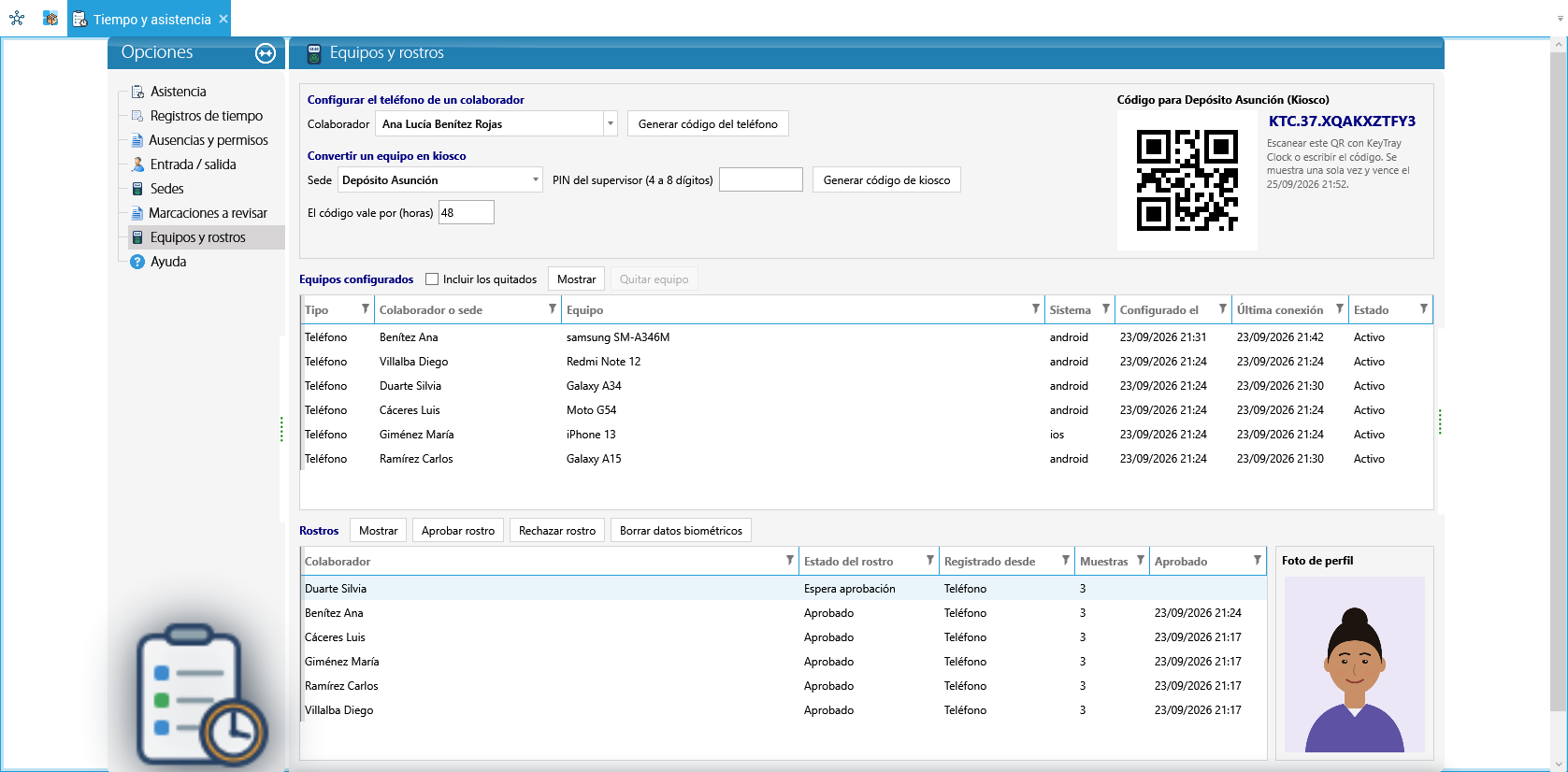Click Aprobar rostro button
Viewport: 1568px width, 772px height.
458,530
